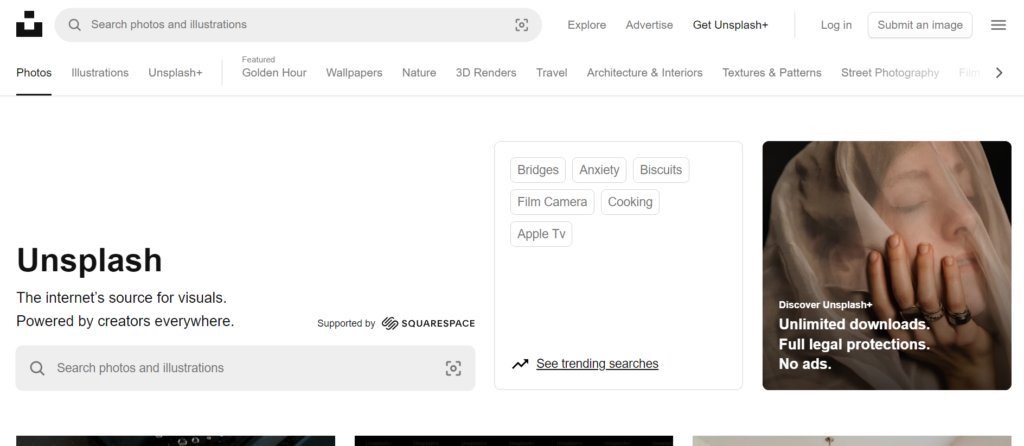This screenshot has height=446, width=1024.
Task: Open visual search in top search bar
Action: (x=521, y=25)
